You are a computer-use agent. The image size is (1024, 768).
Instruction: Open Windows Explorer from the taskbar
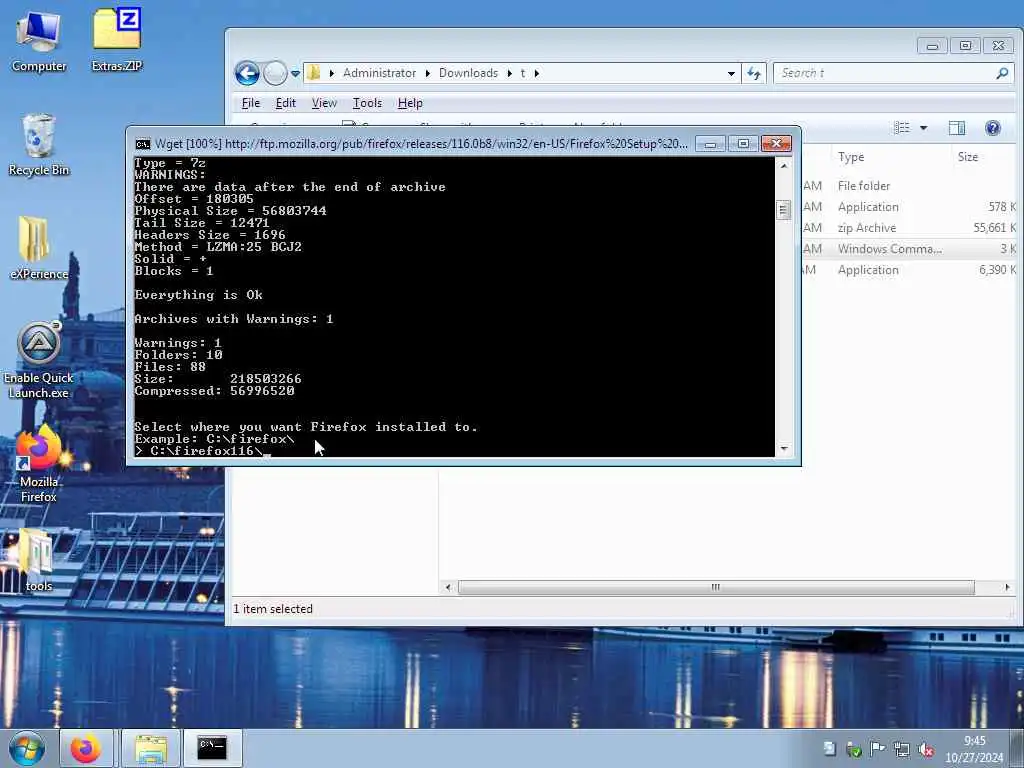[x=152, y=748]
